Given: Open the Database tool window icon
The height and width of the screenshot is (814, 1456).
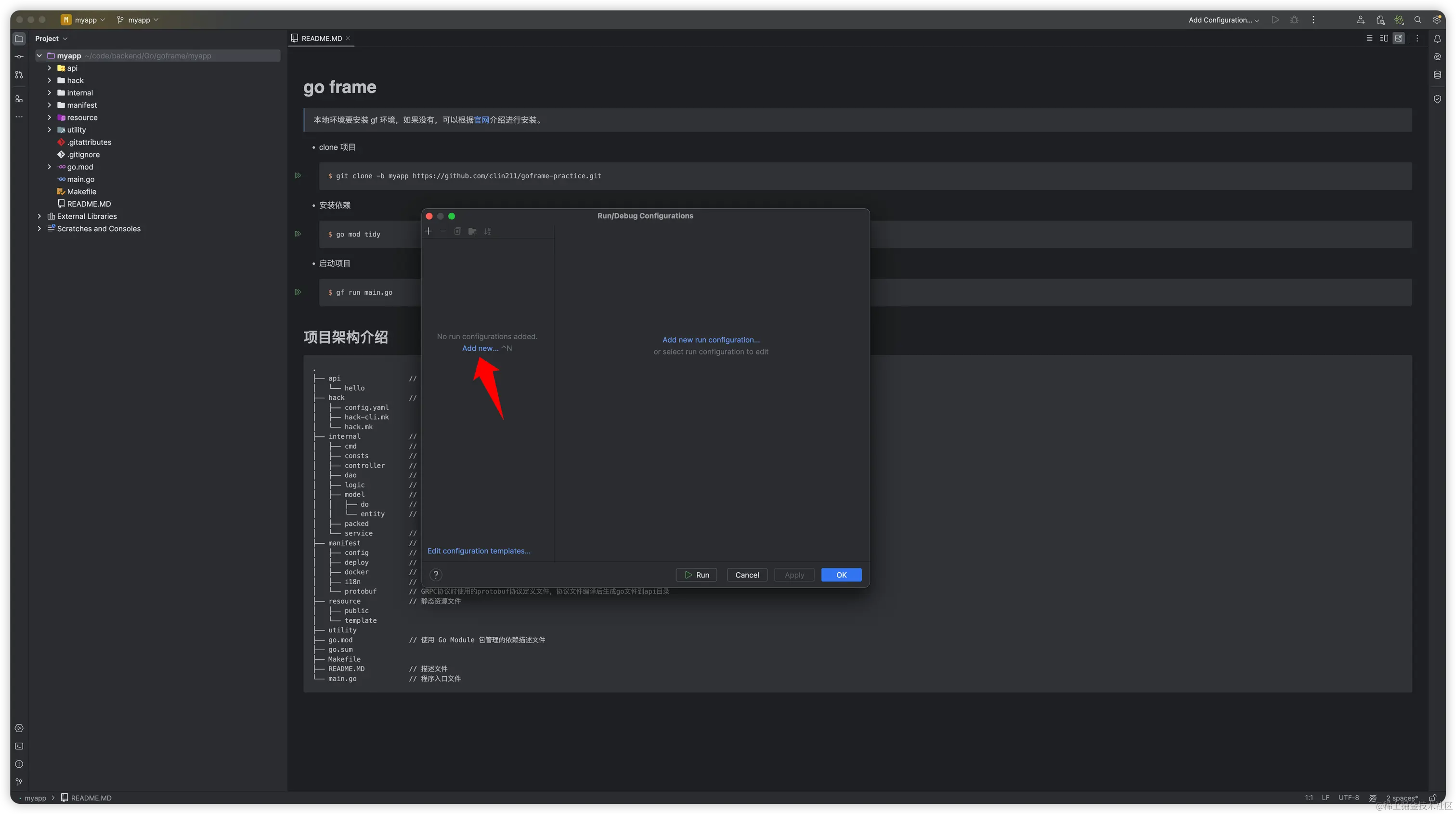Looking at the screenshot, I should click(1437, 75).
